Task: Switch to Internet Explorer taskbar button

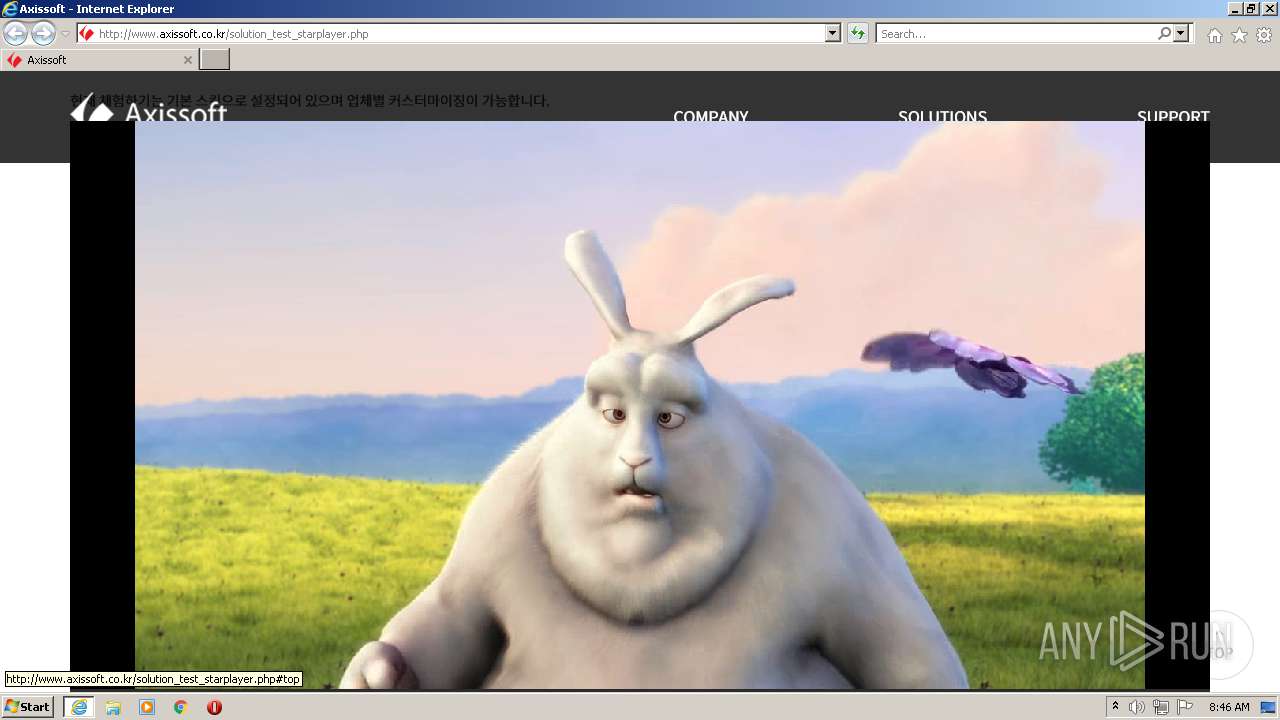Action: 79,707
